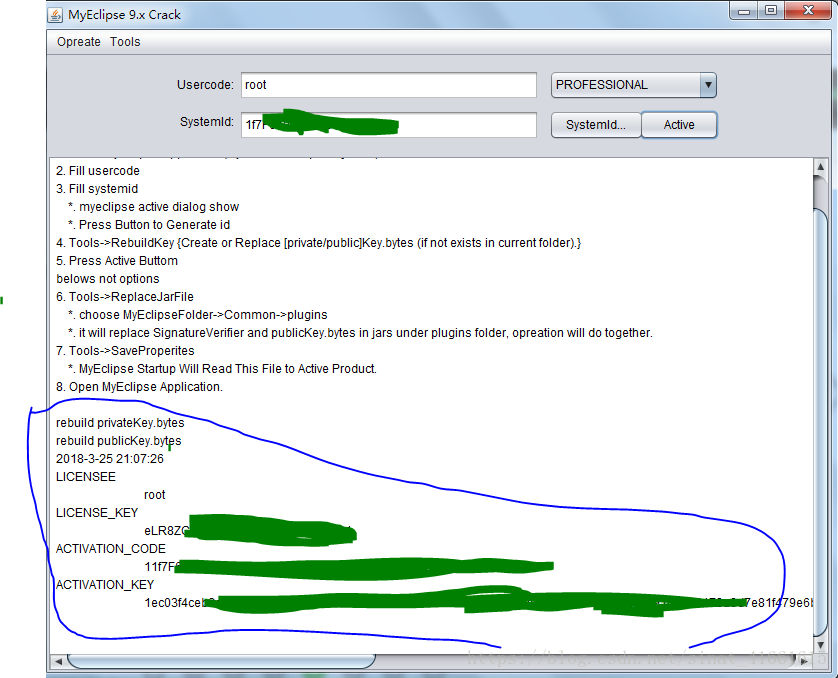Click 'Press Button to Generate id' line
Viewport: 838px width, 678px height.
(x=149, y=225)
